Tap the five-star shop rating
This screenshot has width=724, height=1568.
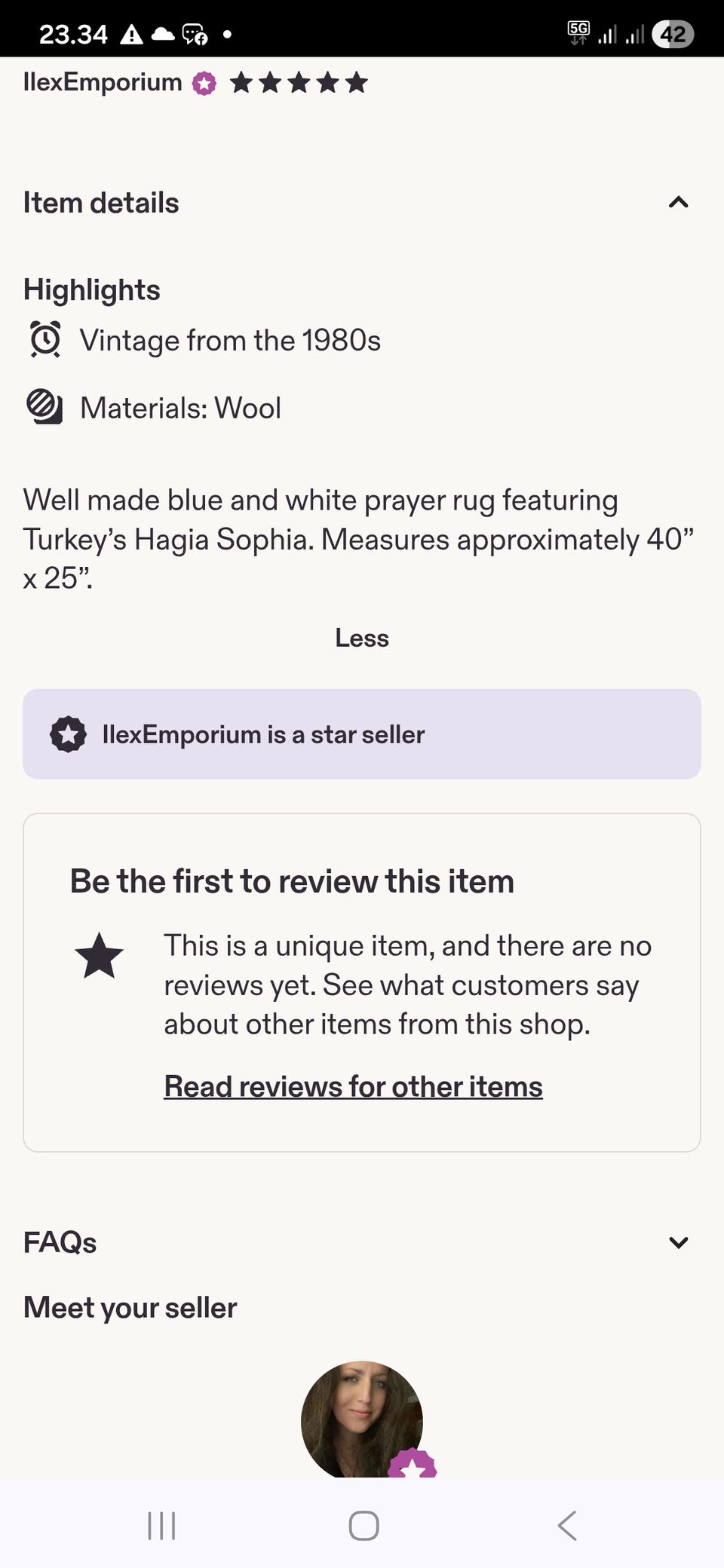tap(299, 83)
